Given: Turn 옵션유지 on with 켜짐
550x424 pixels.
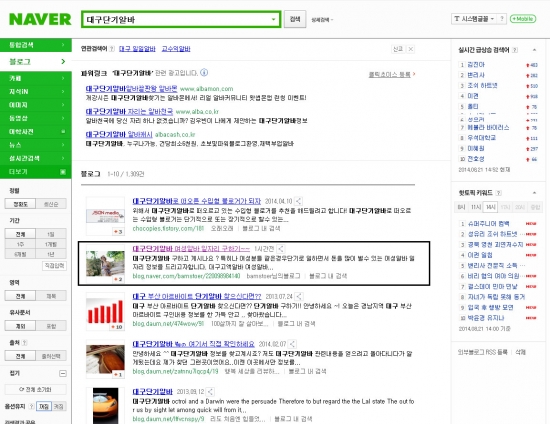Looking at the screenshot, I should (x=43, y=406).
